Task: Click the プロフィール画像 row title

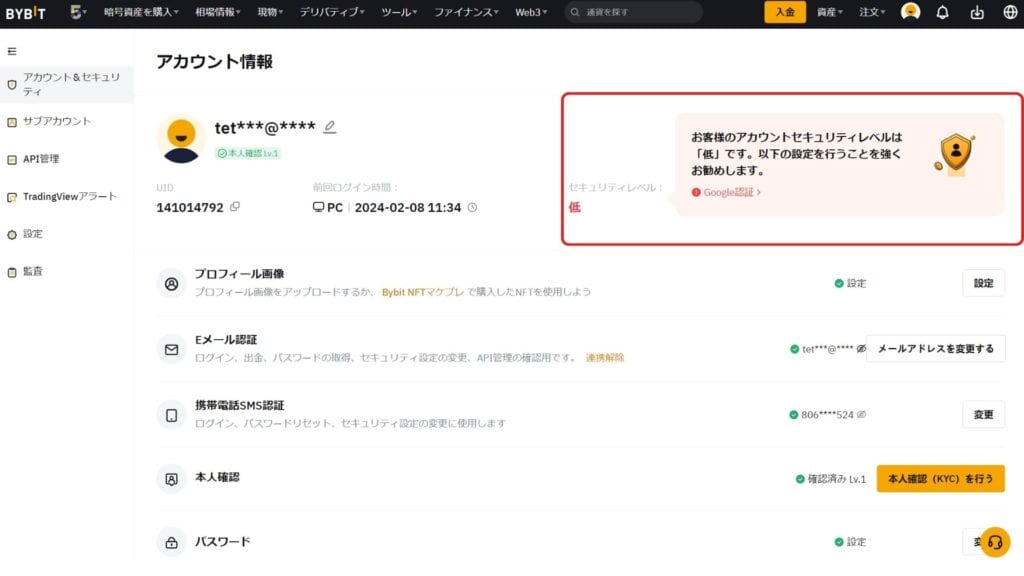Action: pos(240,274)
